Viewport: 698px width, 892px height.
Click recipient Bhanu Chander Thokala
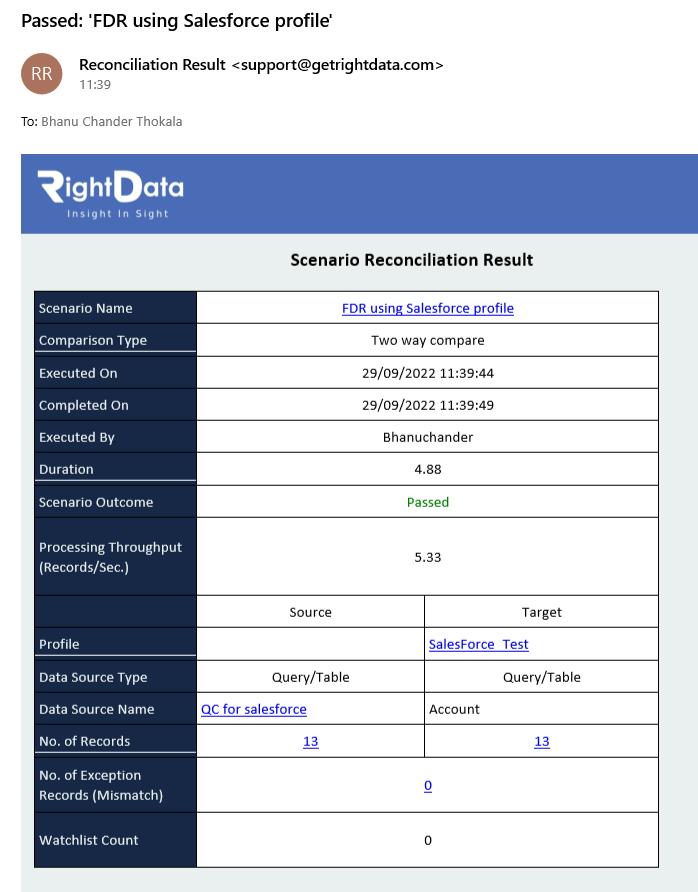click(111, 122)
